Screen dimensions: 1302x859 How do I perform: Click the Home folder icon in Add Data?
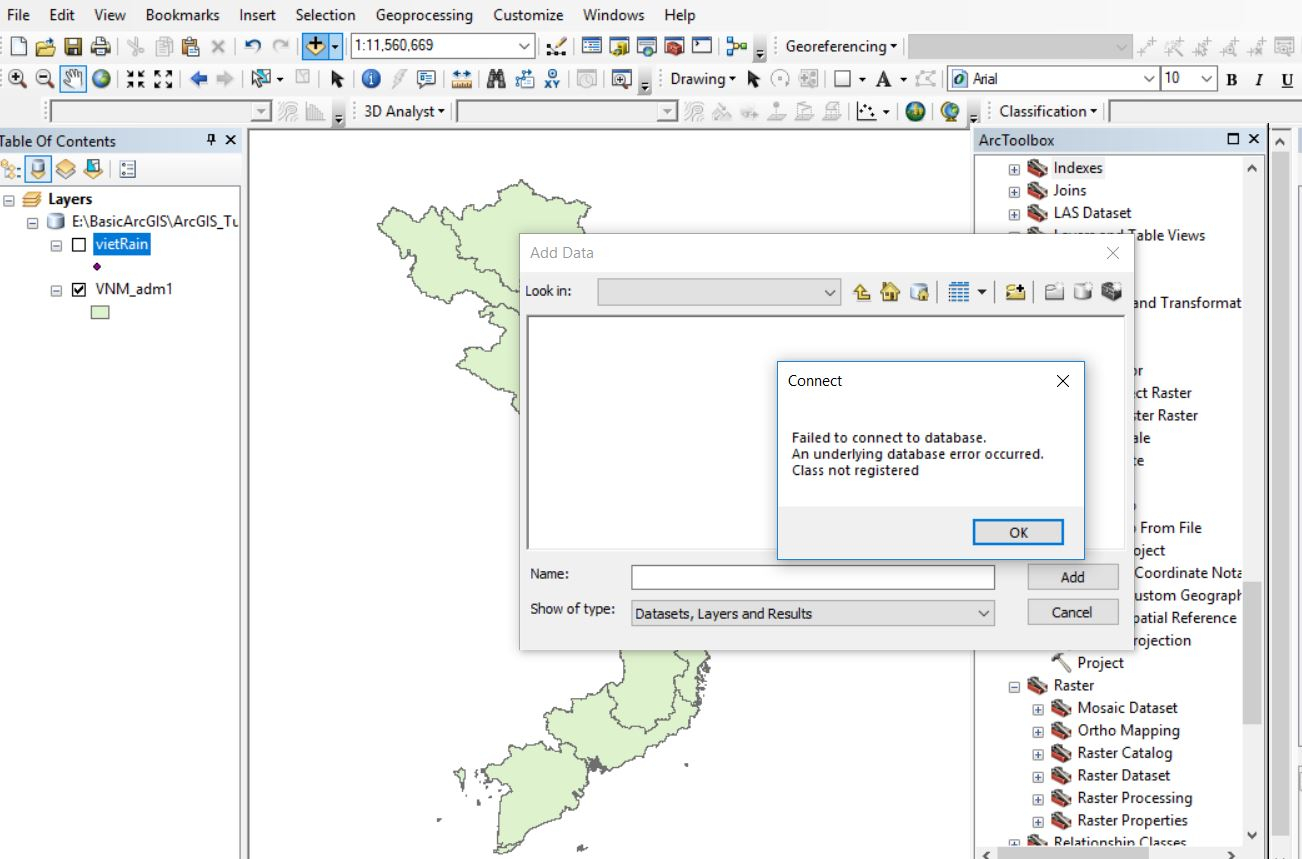[x=890, y=292]
